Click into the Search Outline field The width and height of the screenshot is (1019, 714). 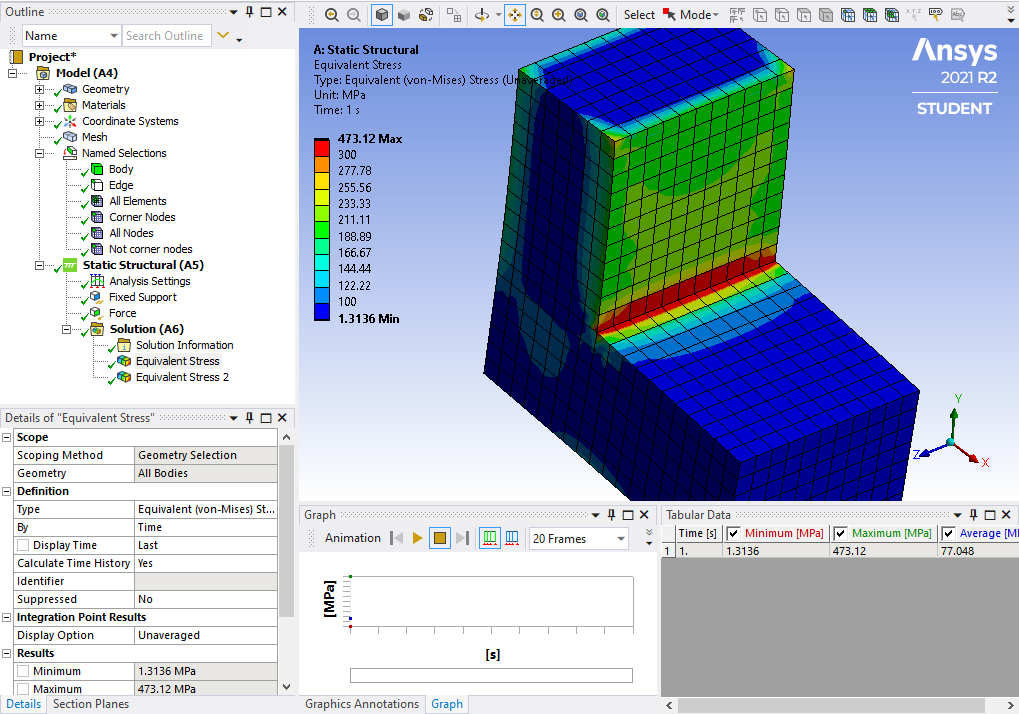click(x=166, y=36)
